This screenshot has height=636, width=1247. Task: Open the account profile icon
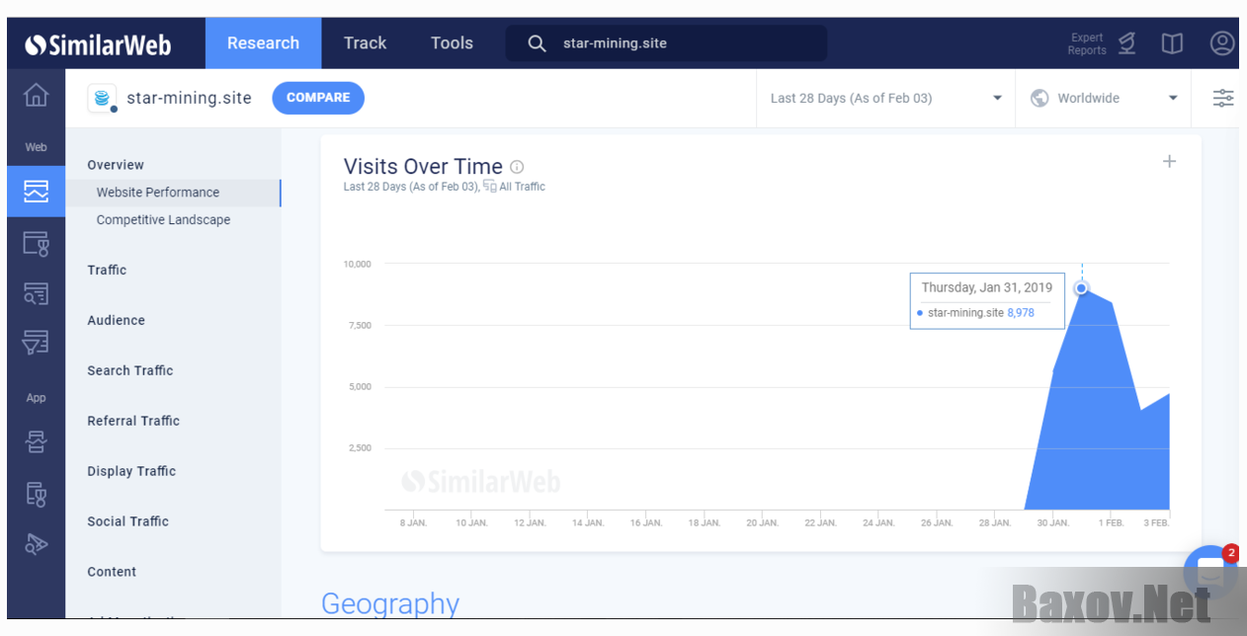click(x=1222, y=43)
